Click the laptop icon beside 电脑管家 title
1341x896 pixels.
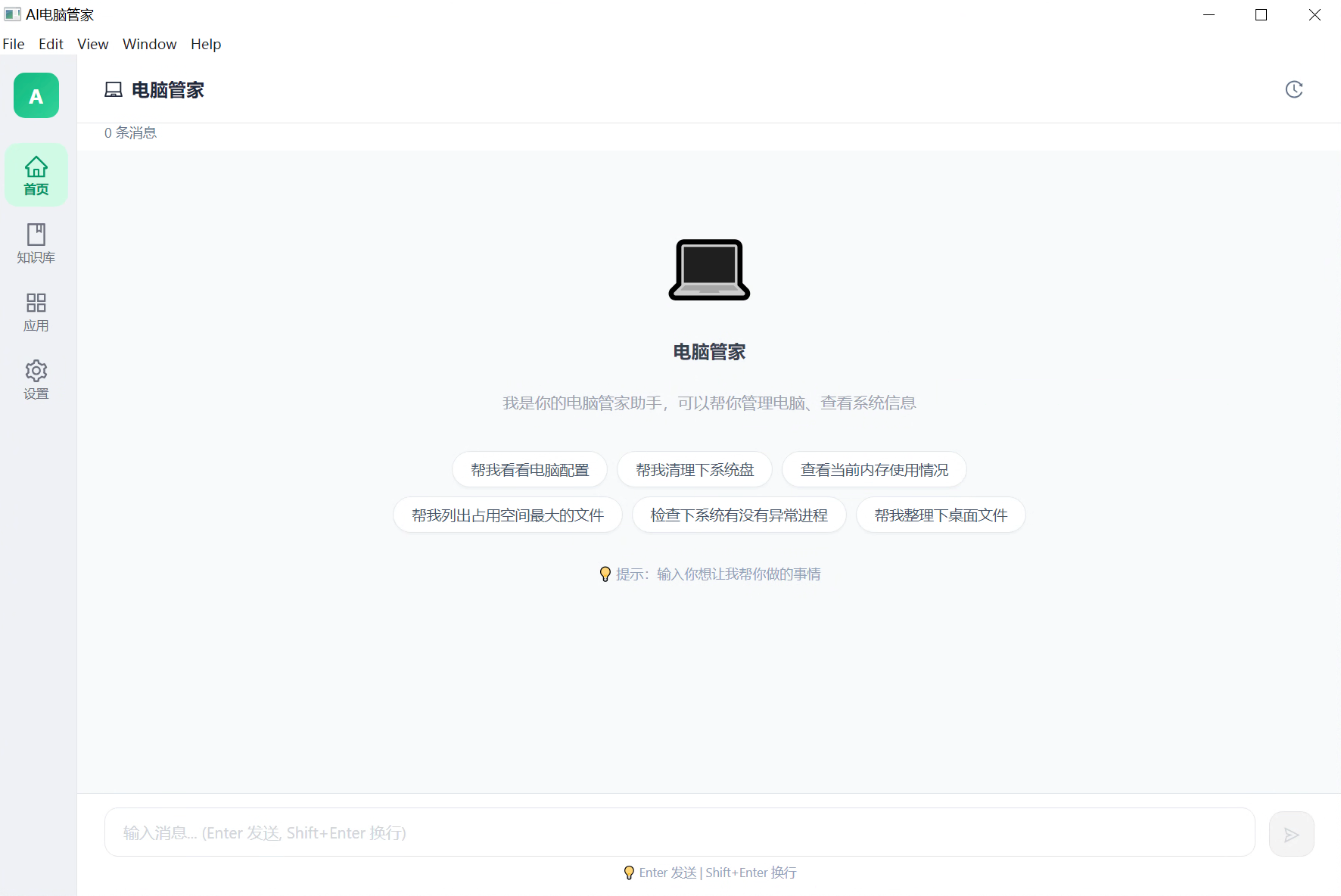[x=112, y=89]
